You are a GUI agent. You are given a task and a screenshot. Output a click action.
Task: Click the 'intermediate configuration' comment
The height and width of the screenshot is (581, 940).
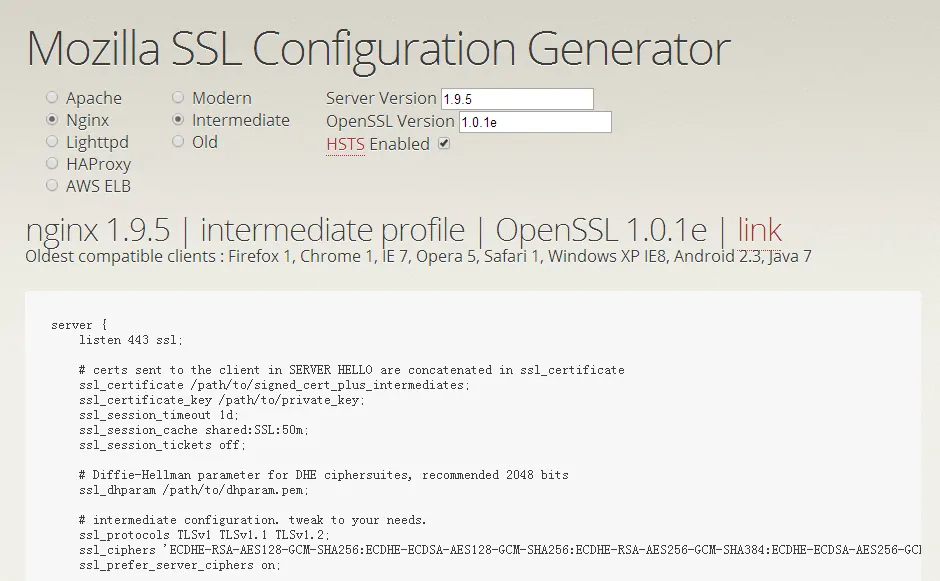point(252,520)
